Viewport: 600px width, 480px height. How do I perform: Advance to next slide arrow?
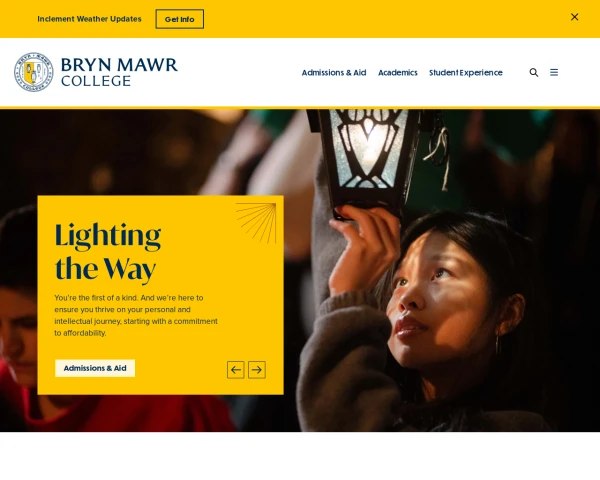pos(257,370)
